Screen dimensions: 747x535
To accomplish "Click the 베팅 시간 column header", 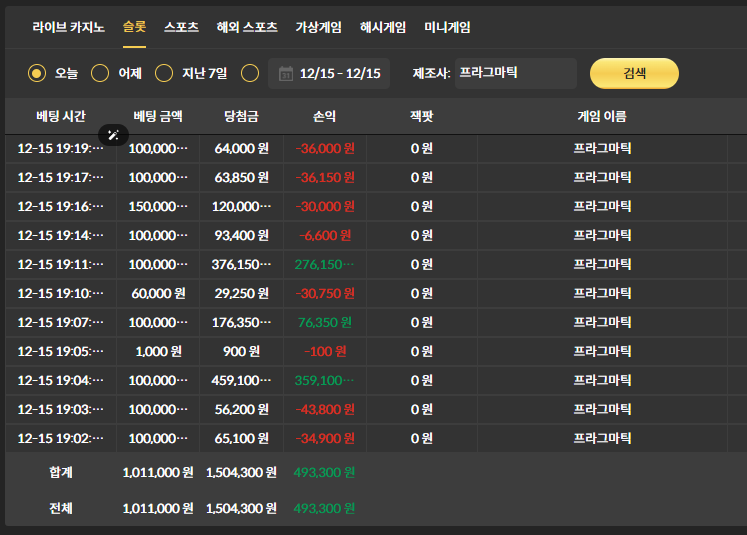I will [x=61, y=116].
